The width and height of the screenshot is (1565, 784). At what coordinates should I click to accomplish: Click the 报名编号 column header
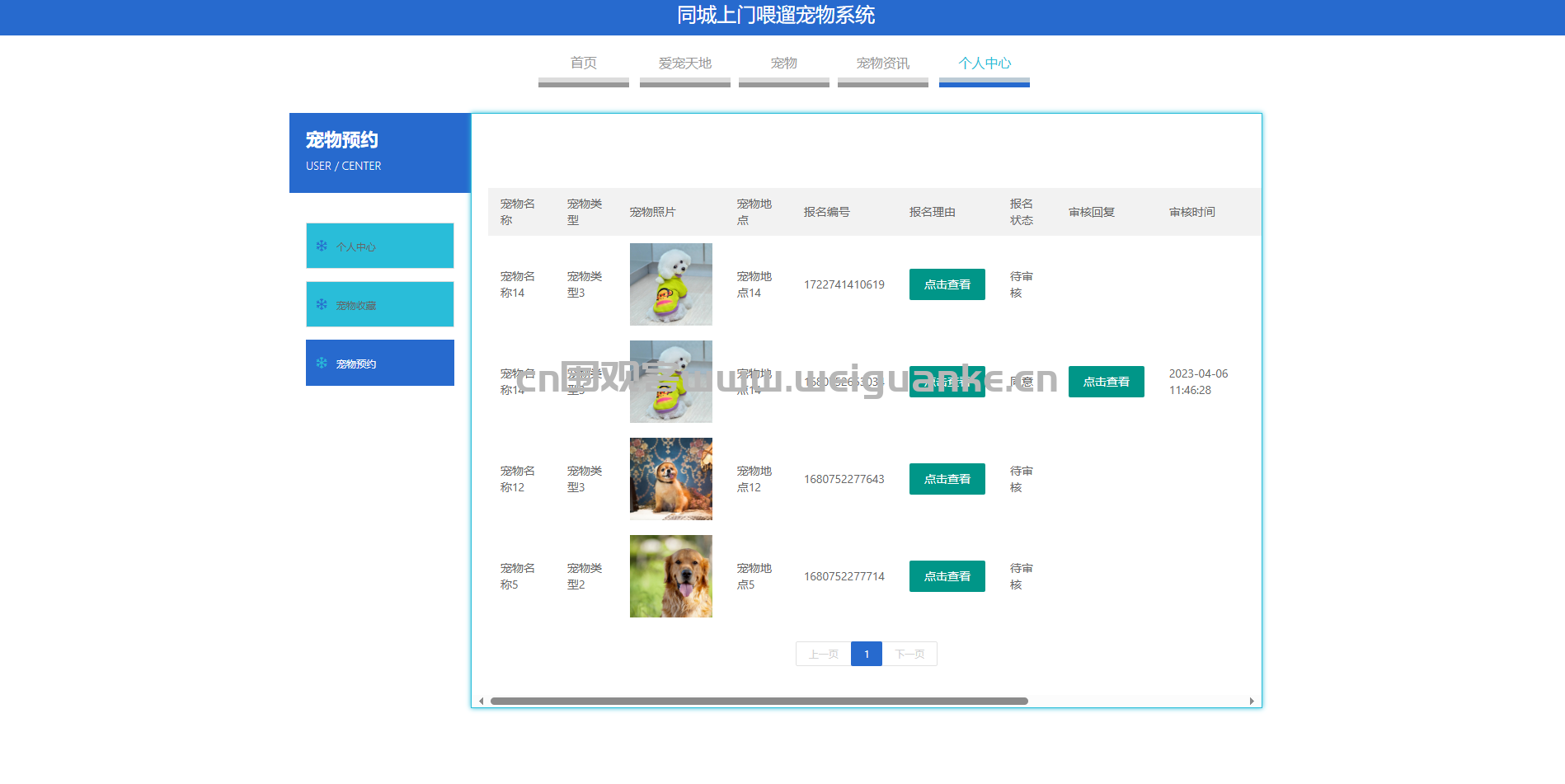coord(826,212)
